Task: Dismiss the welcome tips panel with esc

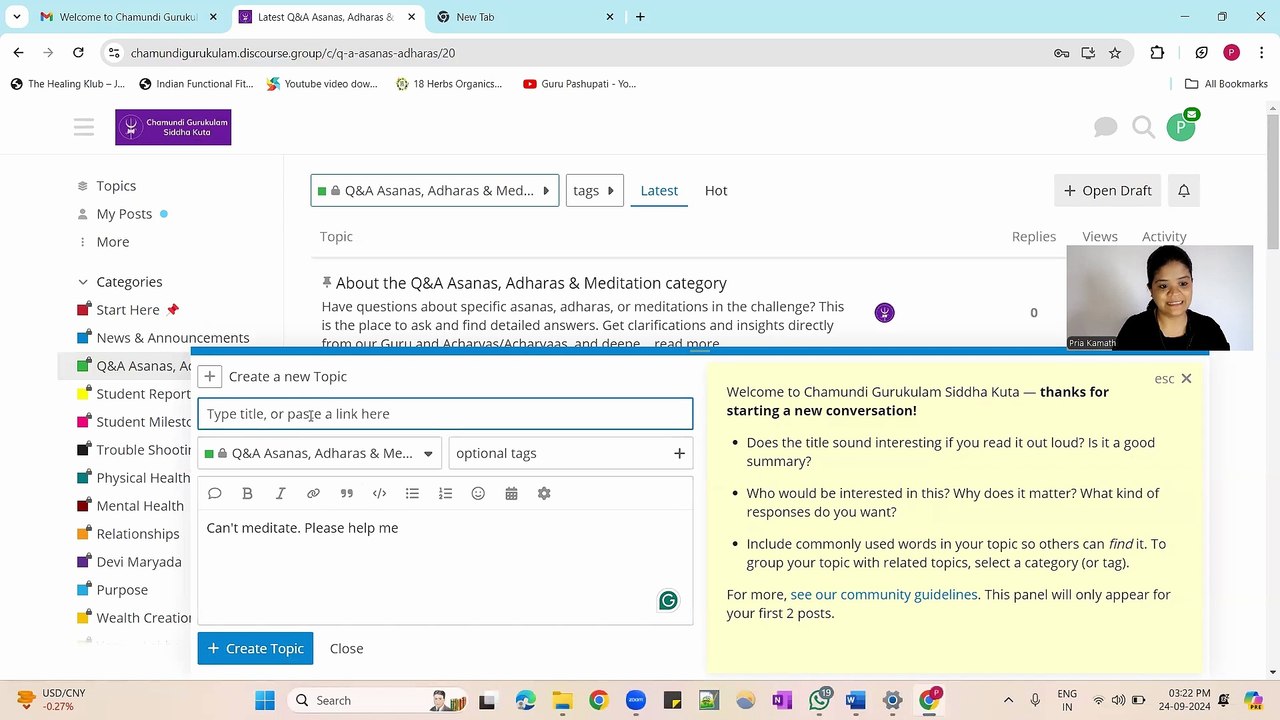Action: (1173, 378)
